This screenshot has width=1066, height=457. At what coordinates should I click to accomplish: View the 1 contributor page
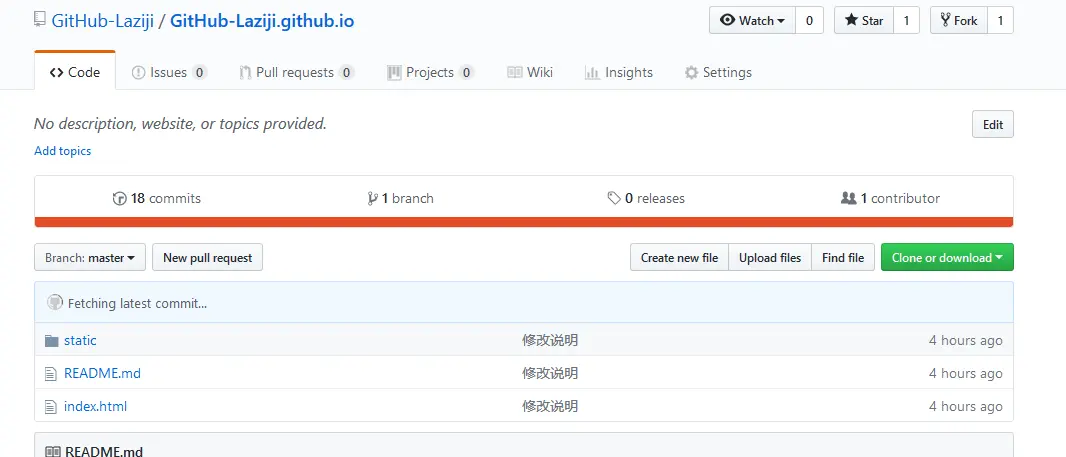tap(891, 199)
